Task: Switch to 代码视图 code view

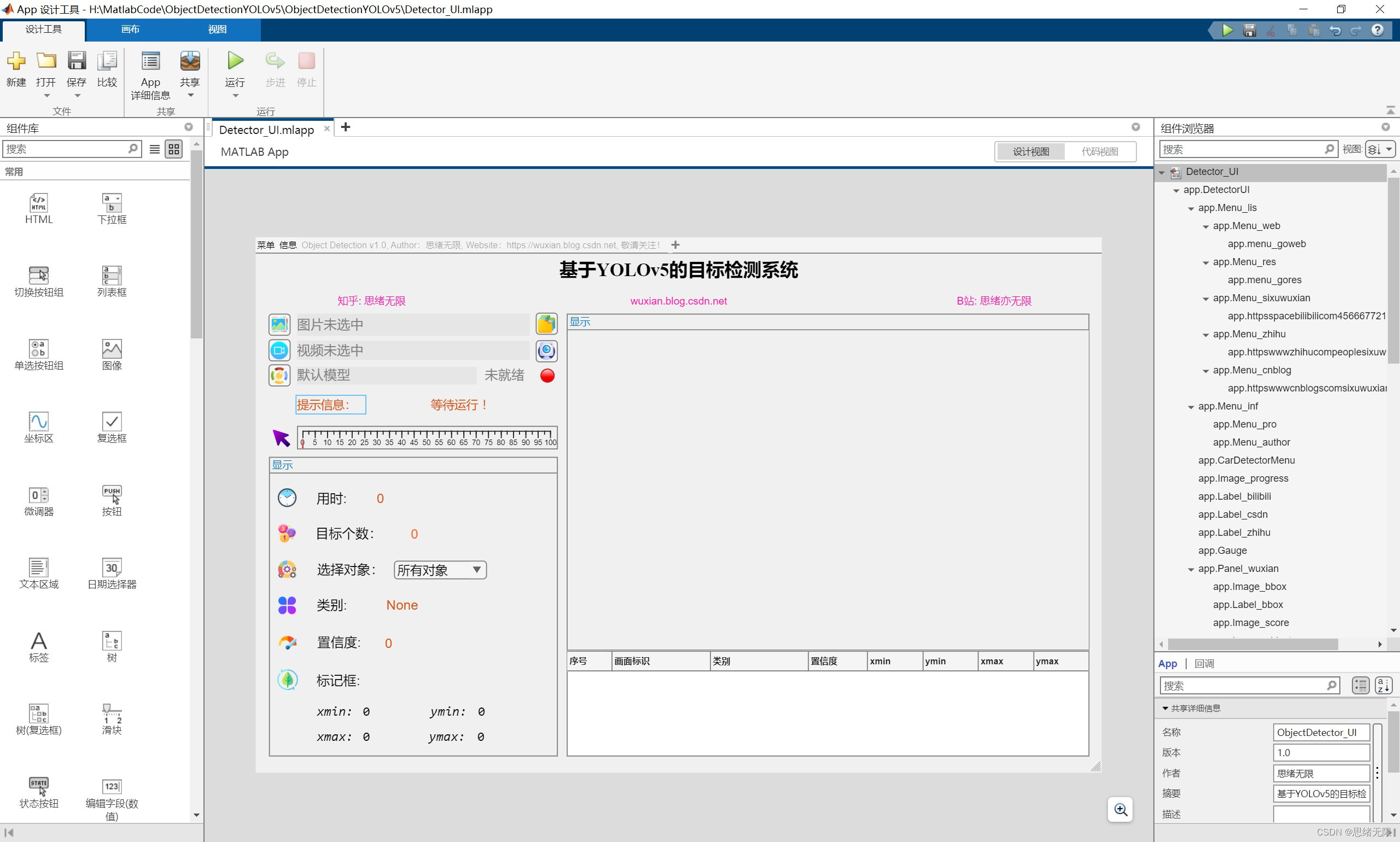Action: click(1099, 151)
